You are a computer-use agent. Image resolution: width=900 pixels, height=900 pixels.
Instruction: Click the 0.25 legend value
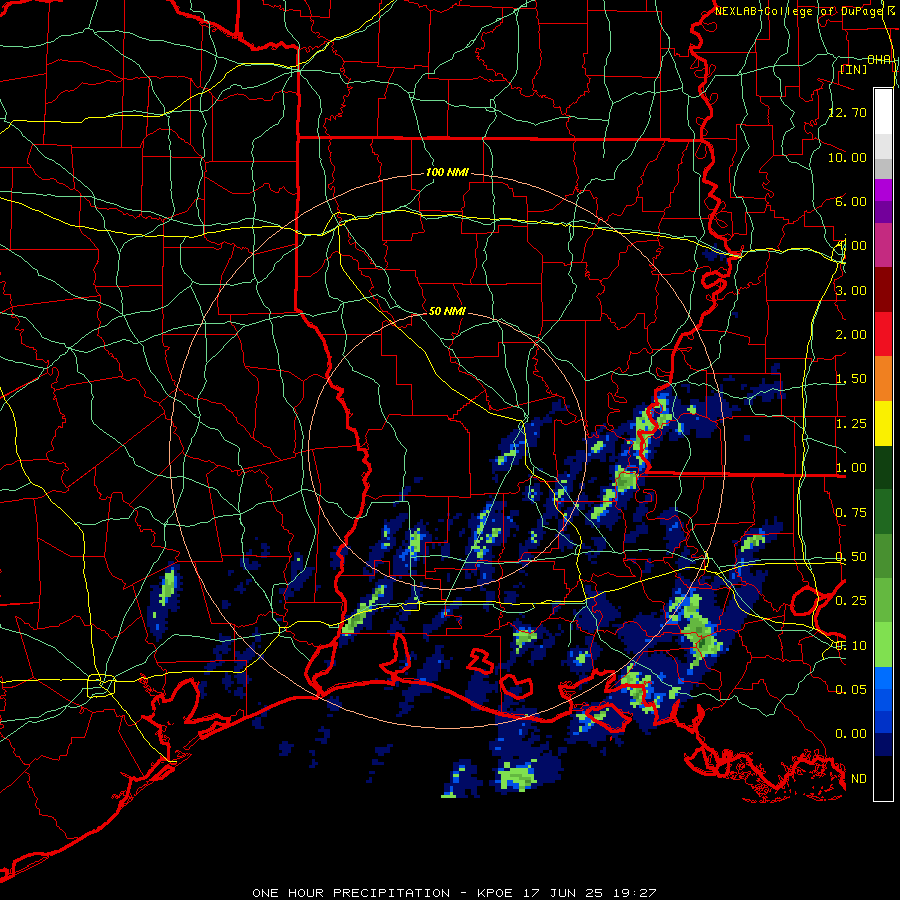click(x=851, y=601)
